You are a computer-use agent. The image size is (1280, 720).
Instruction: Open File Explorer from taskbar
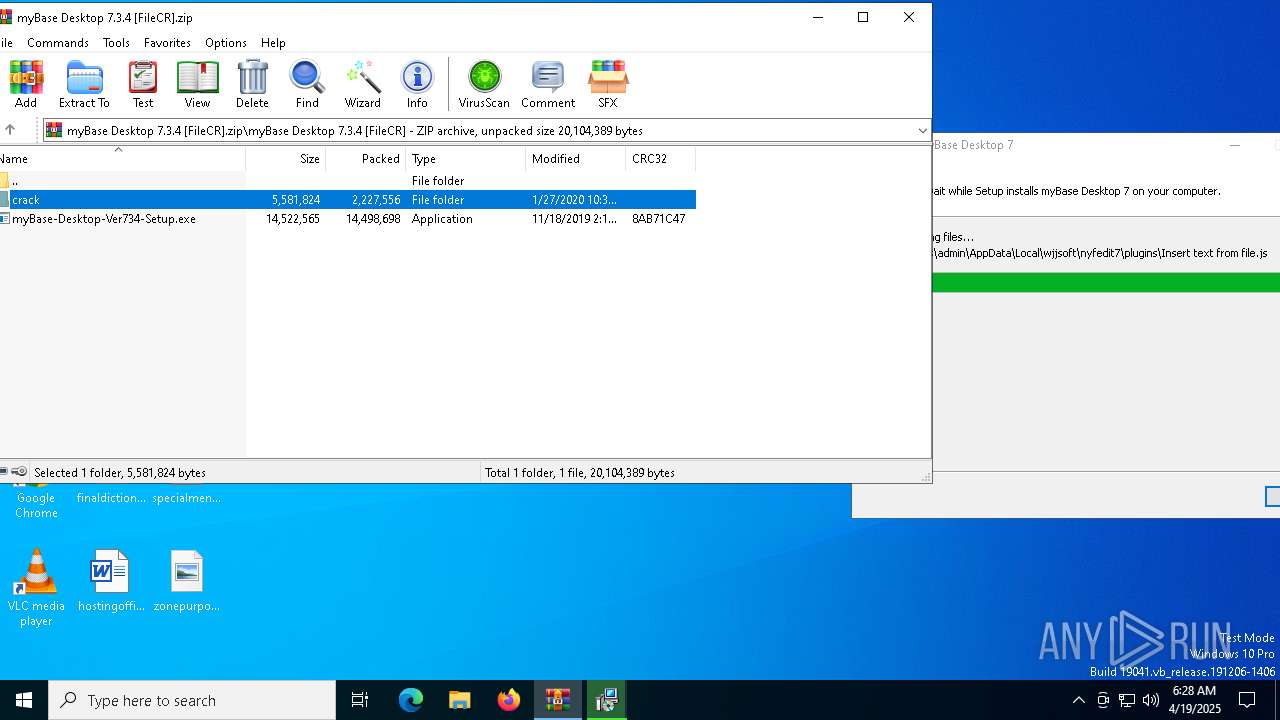pos(460,700)
